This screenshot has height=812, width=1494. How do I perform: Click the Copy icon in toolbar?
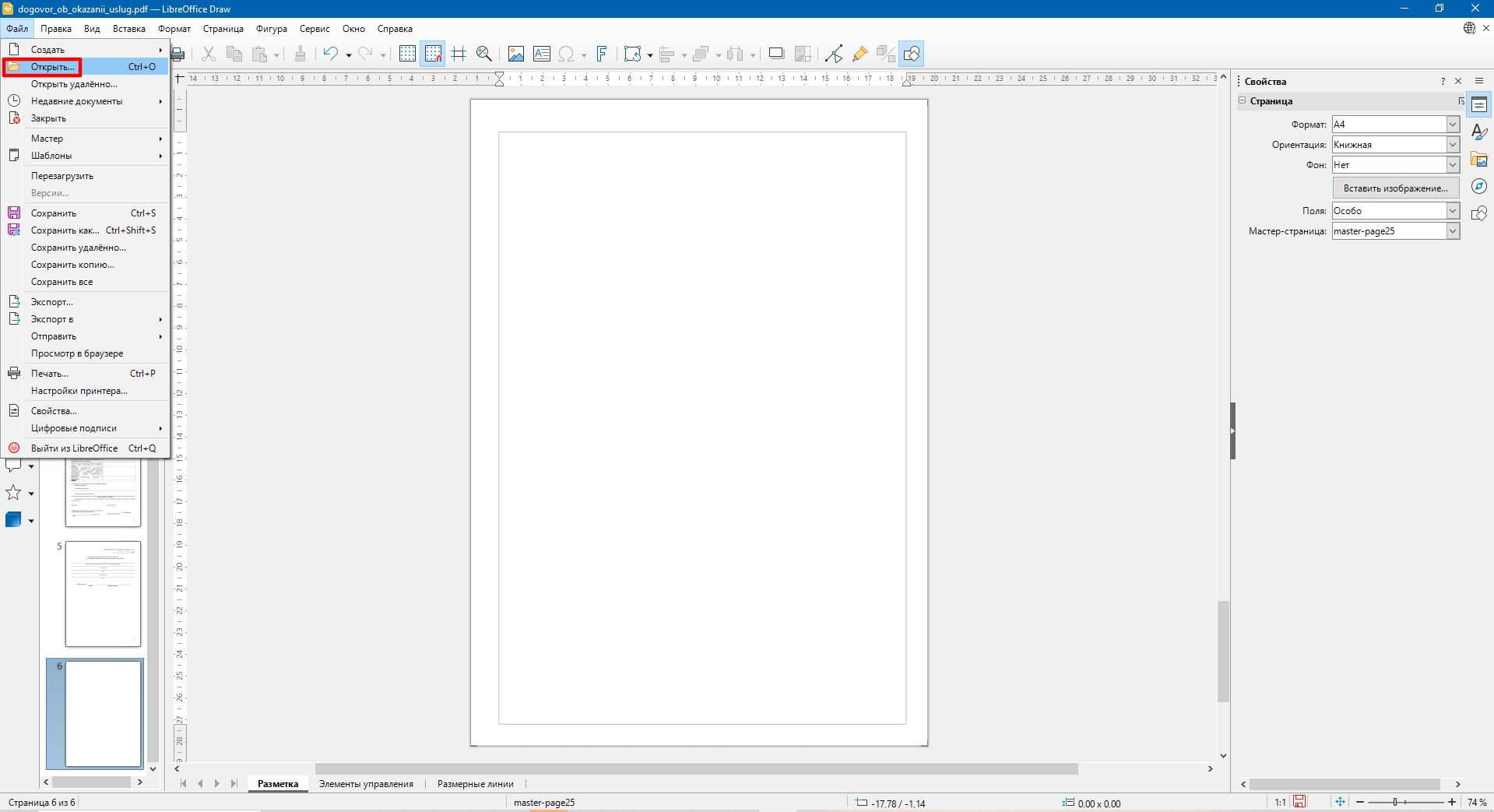tap(234, 54)
